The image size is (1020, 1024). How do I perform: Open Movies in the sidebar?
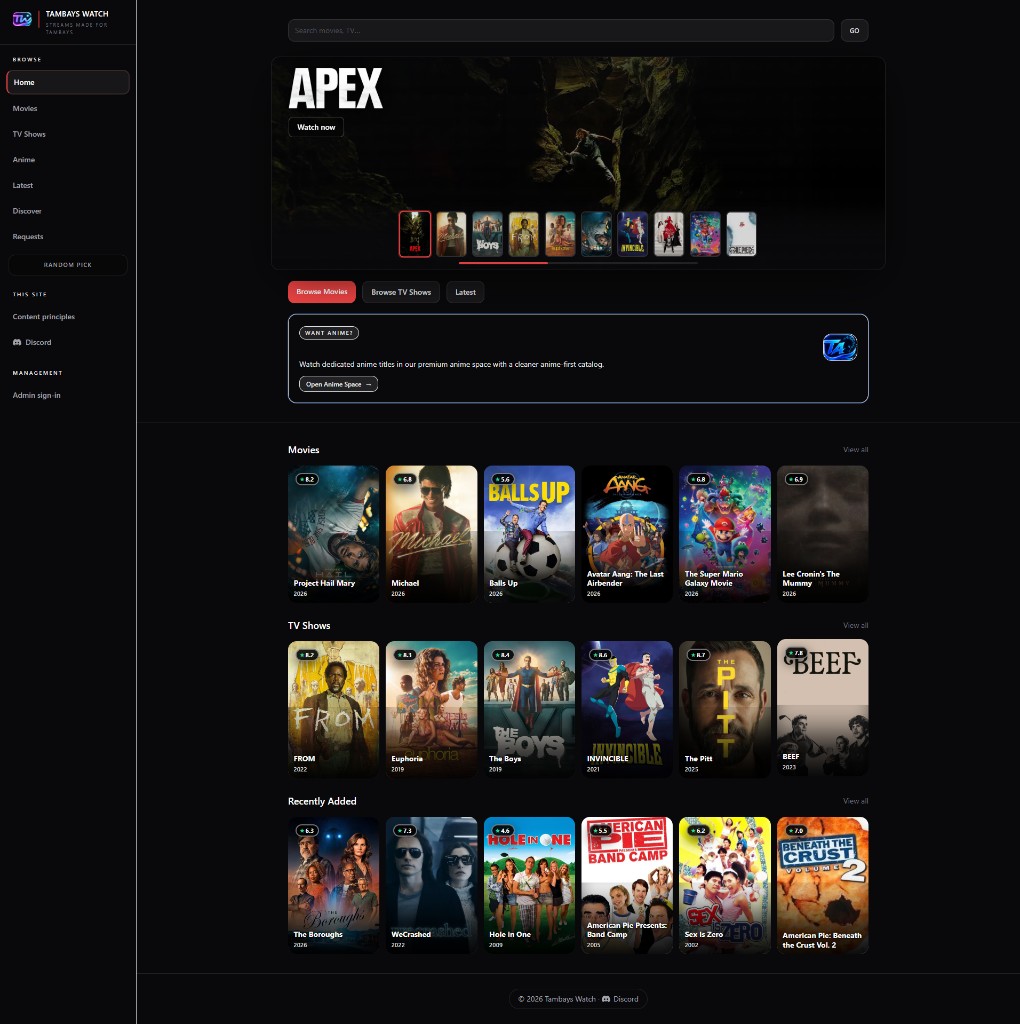pyautogui.click(x=25, y=108)
